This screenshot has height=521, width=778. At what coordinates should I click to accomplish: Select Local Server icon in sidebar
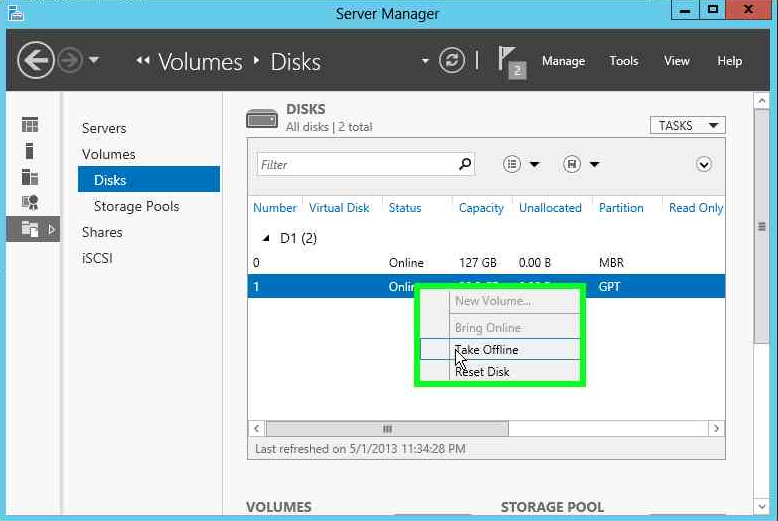(29, 150)
